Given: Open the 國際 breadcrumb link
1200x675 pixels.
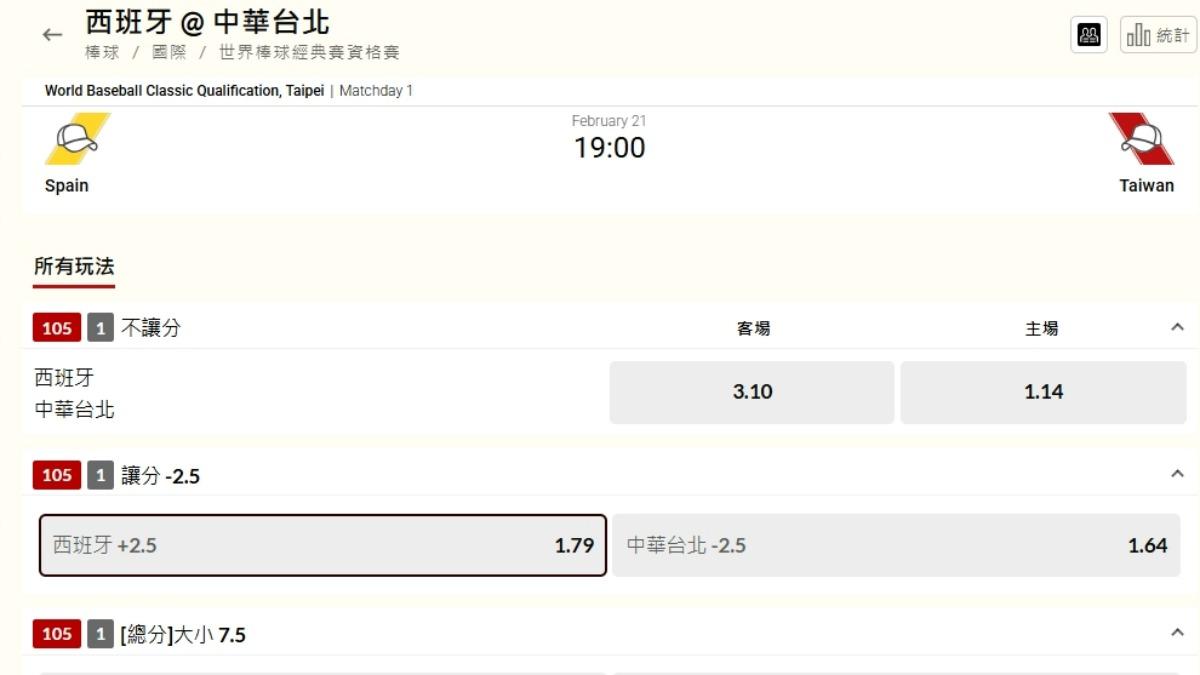Looking at the screenshot, I should [169, 53].
